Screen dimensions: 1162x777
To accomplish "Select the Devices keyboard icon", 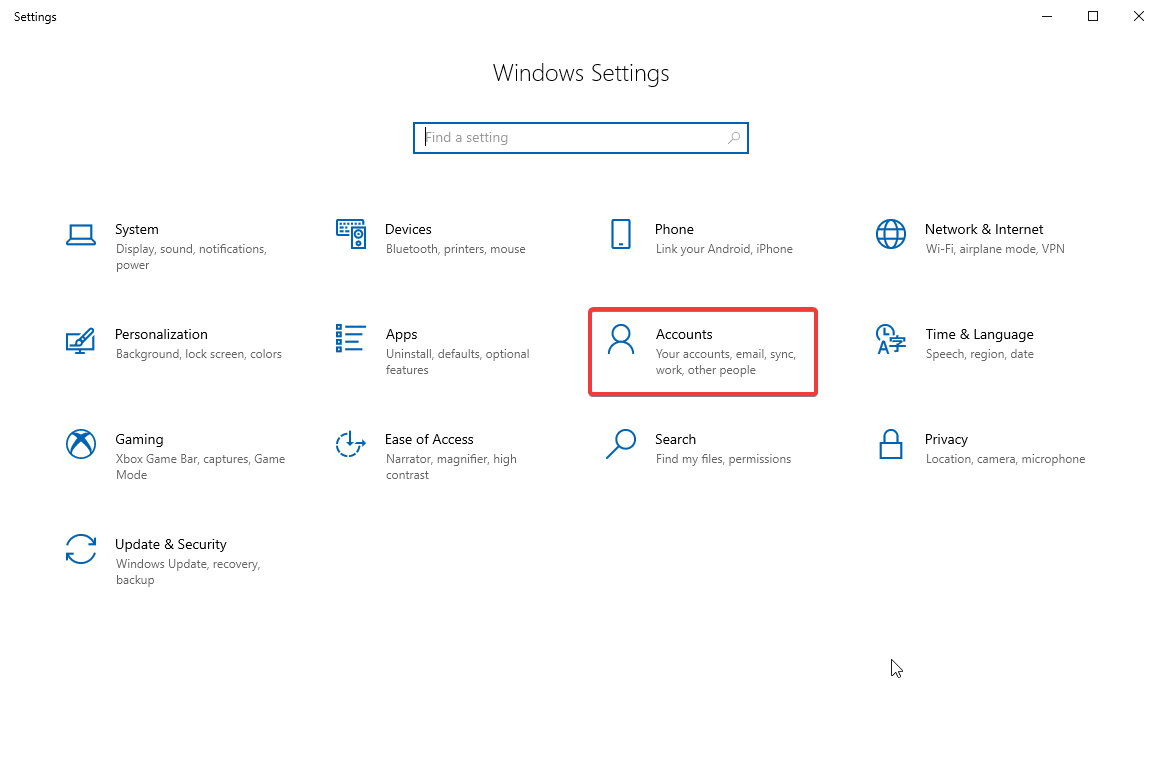I will (x=351, y=234).
